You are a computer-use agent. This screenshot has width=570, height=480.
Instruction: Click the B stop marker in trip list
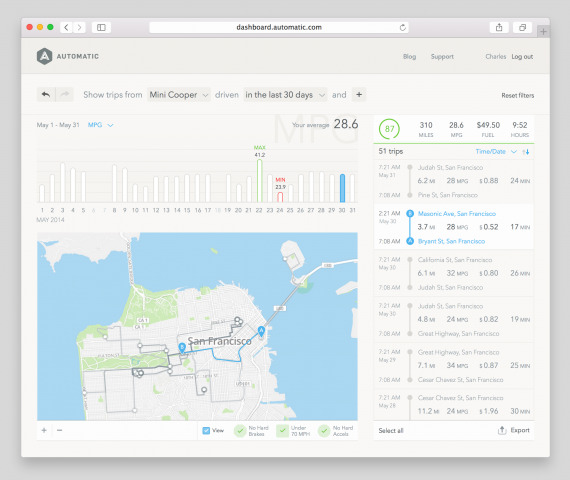click(x=410, y=213)
